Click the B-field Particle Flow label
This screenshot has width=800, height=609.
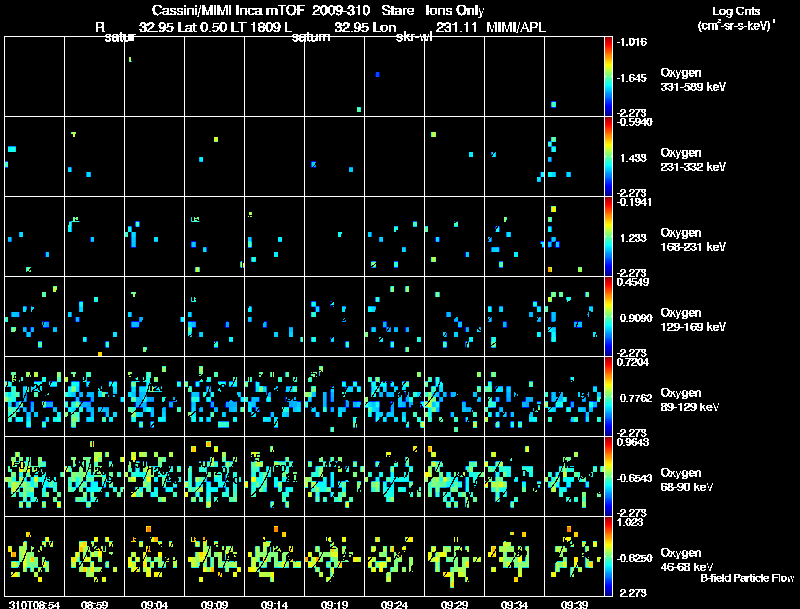click(747, 578)
